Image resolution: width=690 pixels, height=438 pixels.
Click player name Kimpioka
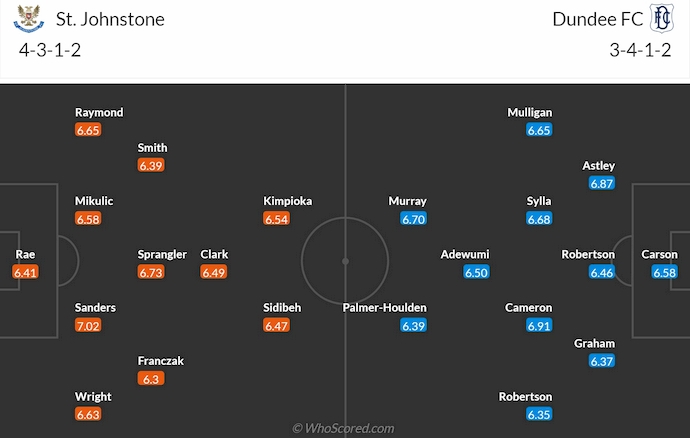288,201
